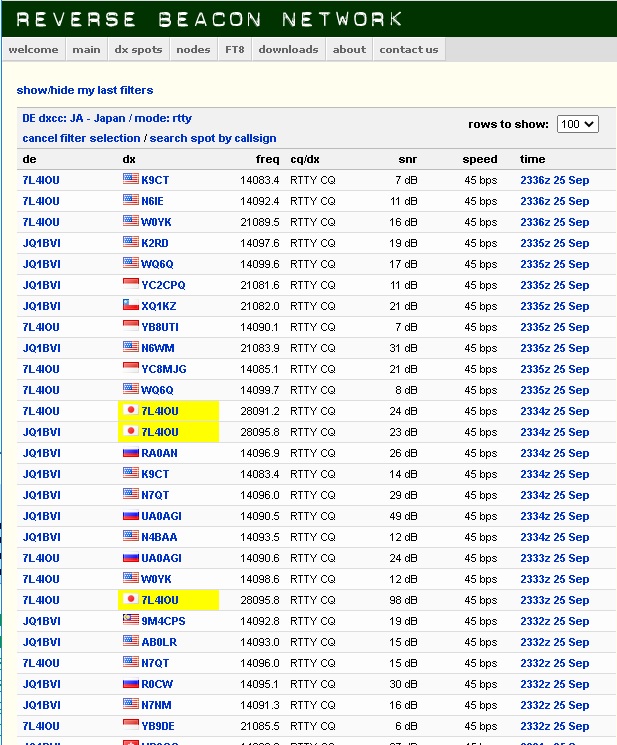
Task: Click the Japan flag in the 98 dB row
Action: pyautogui.click(x=131, y=599)
